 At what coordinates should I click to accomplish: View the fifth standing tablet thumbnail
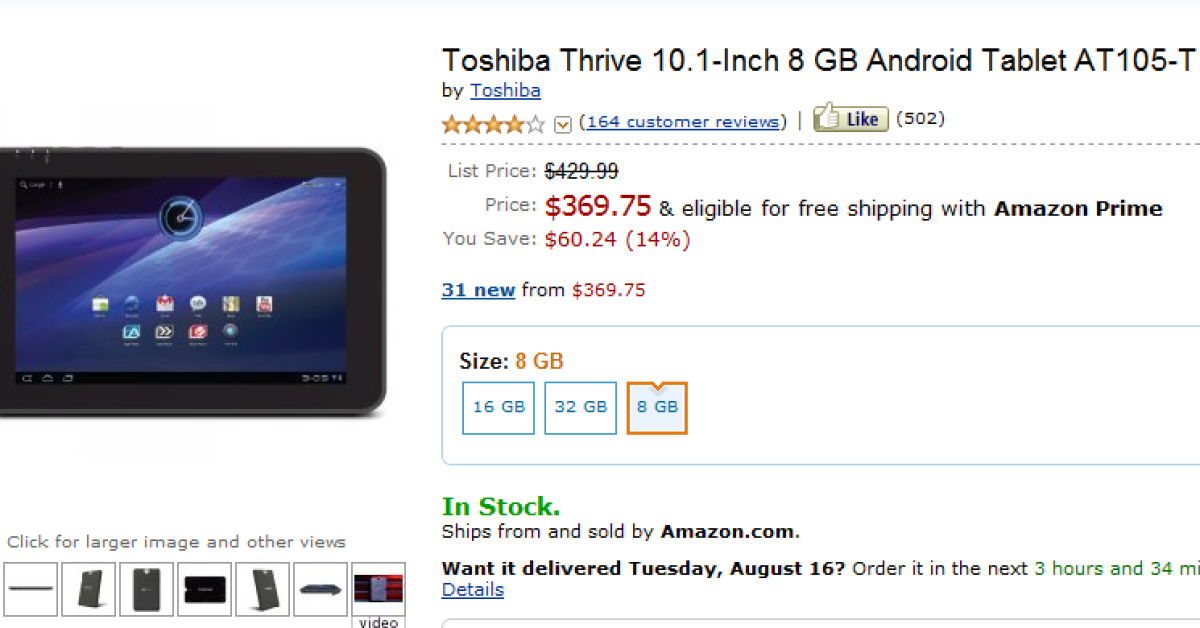(263, 589)
